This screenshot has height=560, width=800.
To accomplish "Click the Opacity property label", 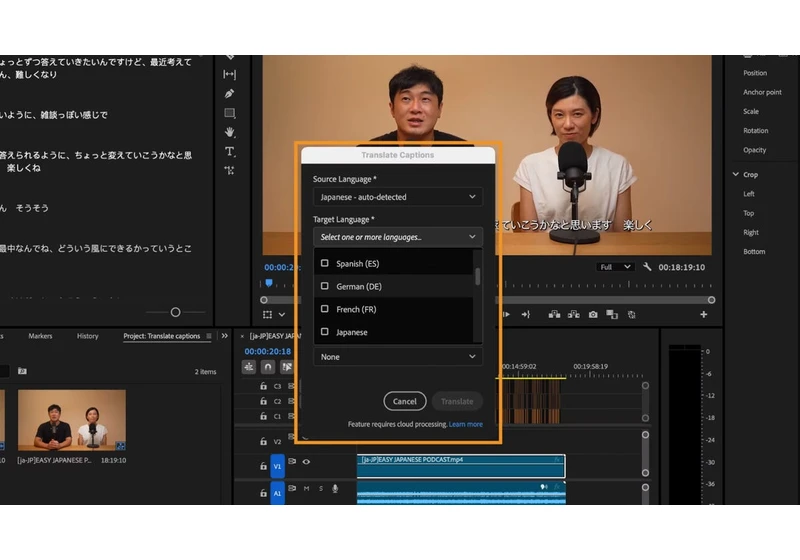I will (754, 150).
